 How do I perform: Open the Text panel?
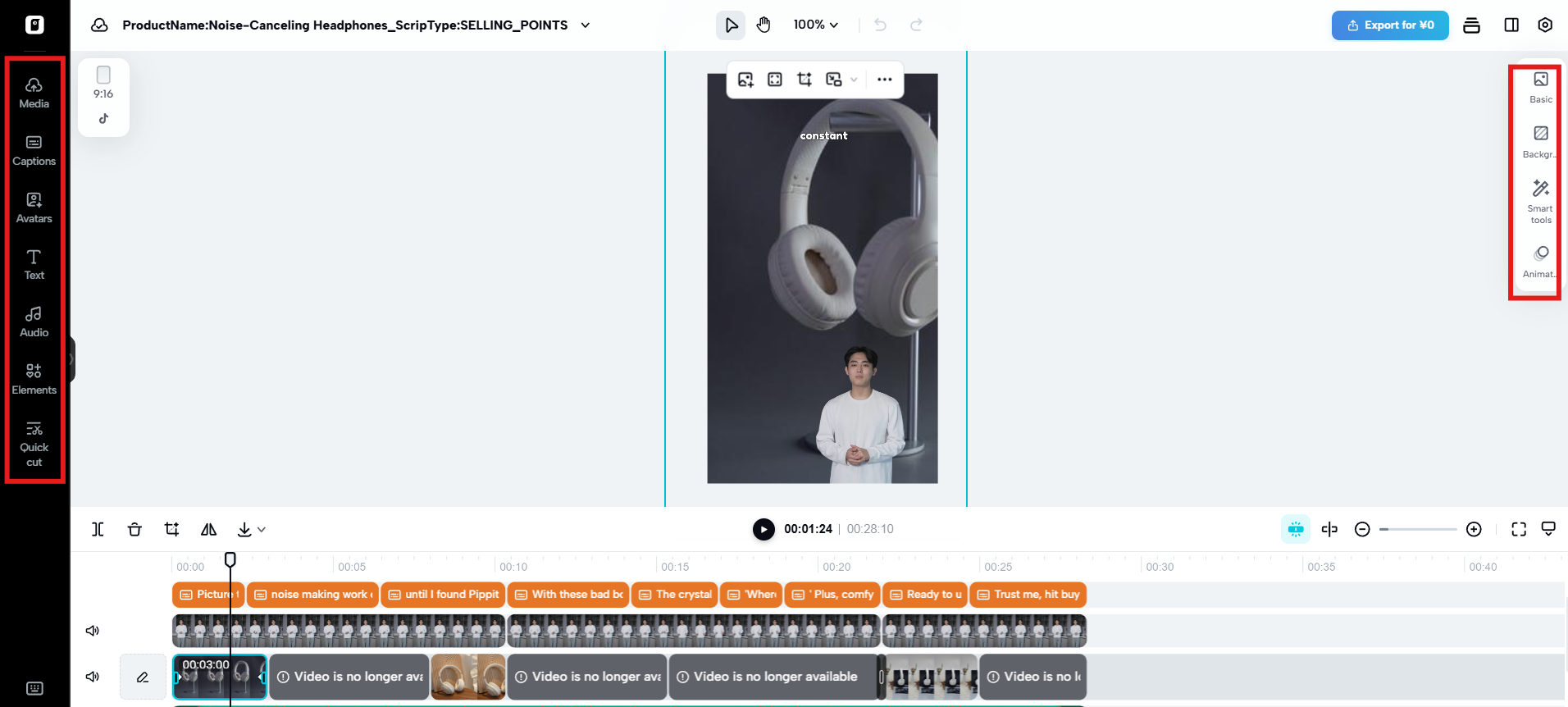[34, 264]
